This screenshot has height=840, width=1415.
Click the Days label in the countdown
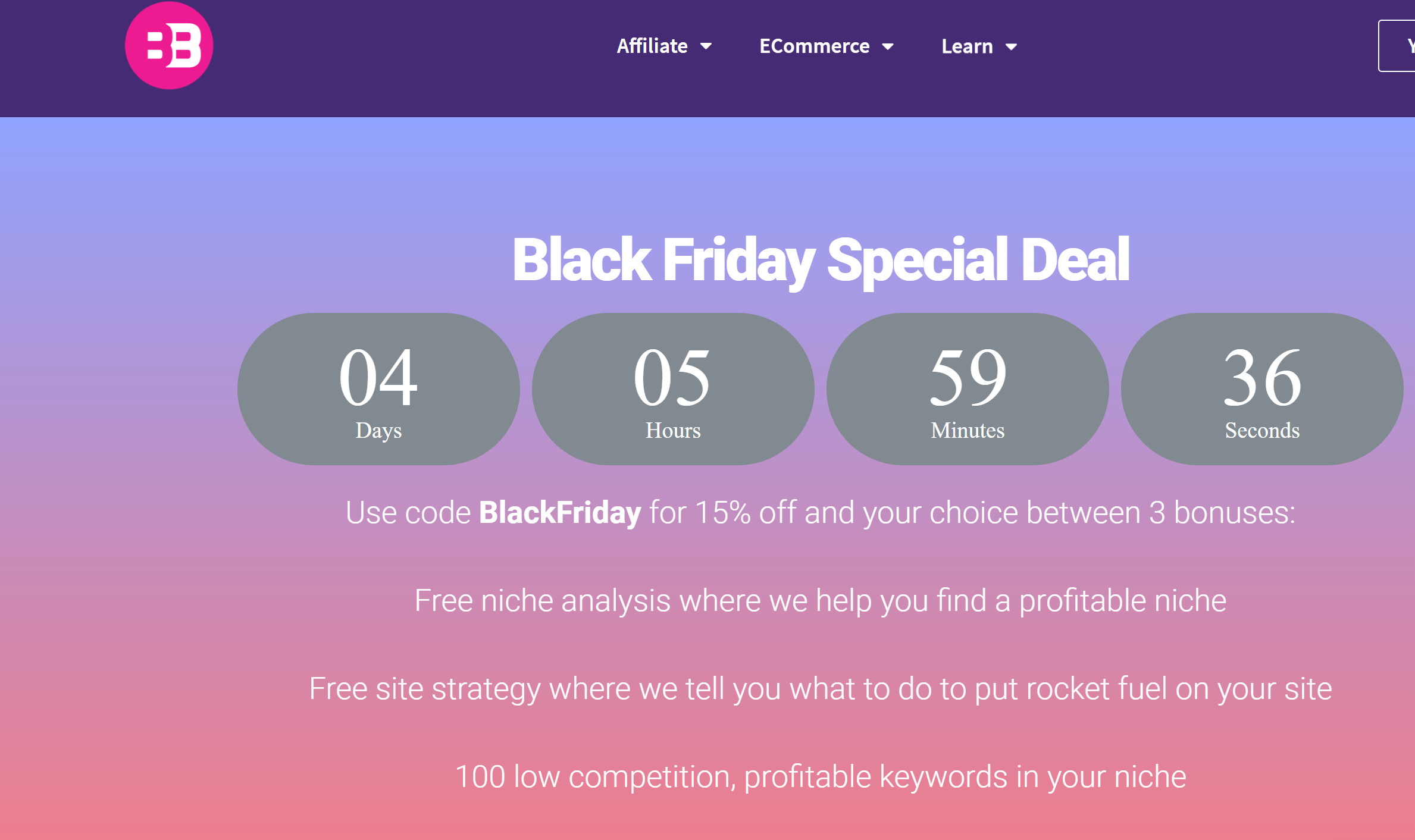[x=378, y=430]
